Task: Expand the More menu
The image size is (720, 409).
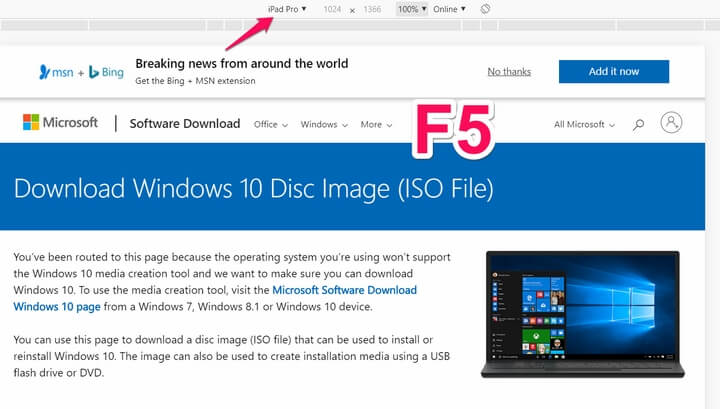Action: 376,124
